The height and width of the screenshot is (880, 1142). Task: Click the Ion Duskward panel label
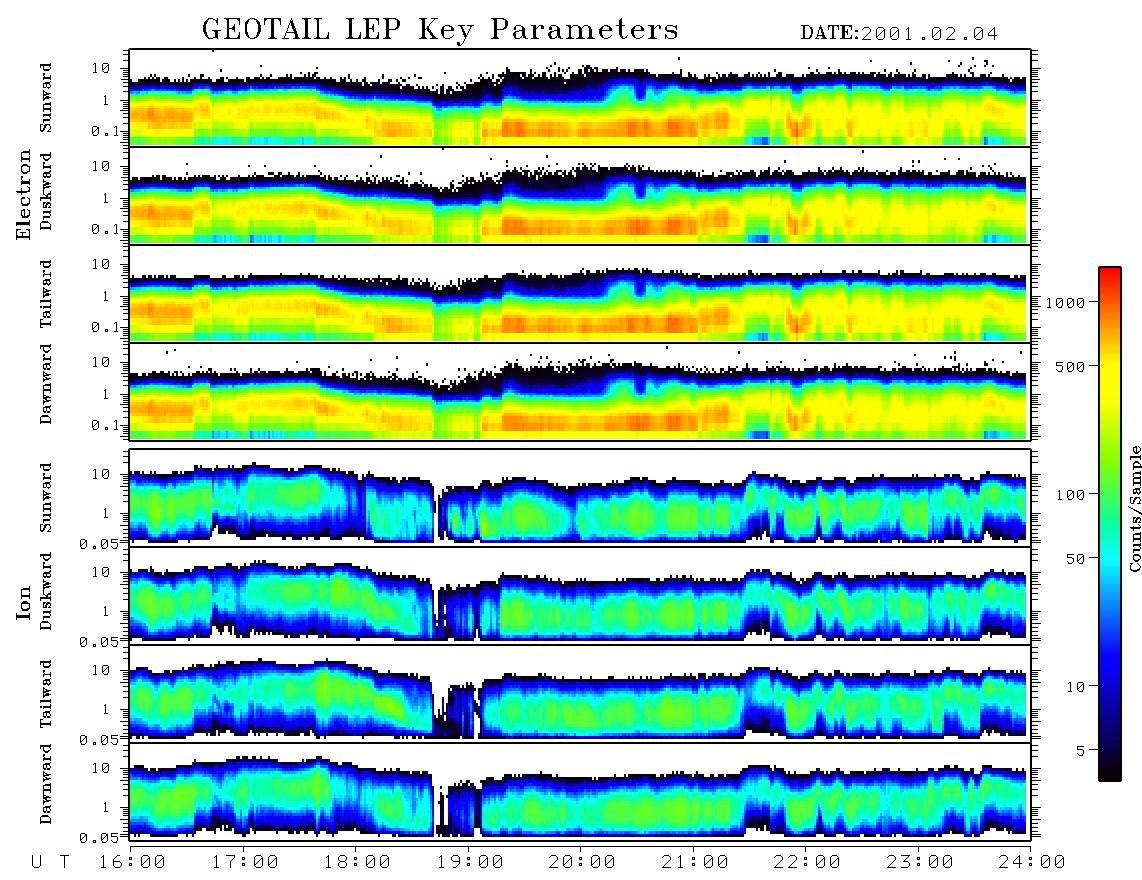[46, 591]
